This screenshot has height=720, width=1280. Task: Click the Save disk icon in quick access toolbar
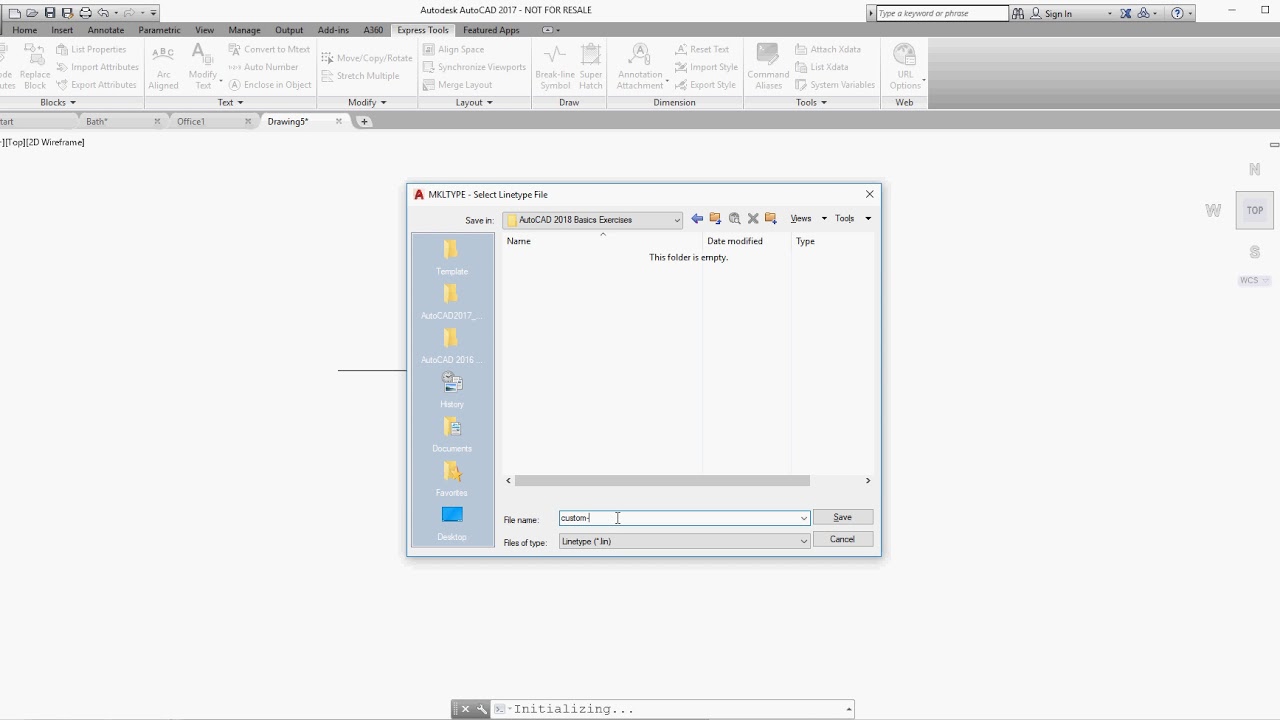pyautogui.click(x=50, y=13)
